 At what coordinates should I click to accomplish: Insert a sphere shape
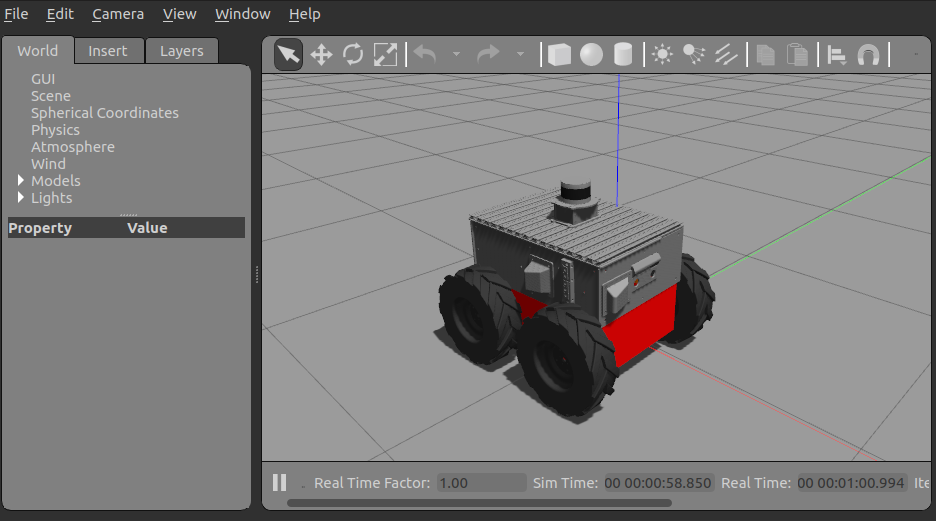point(591,54)
